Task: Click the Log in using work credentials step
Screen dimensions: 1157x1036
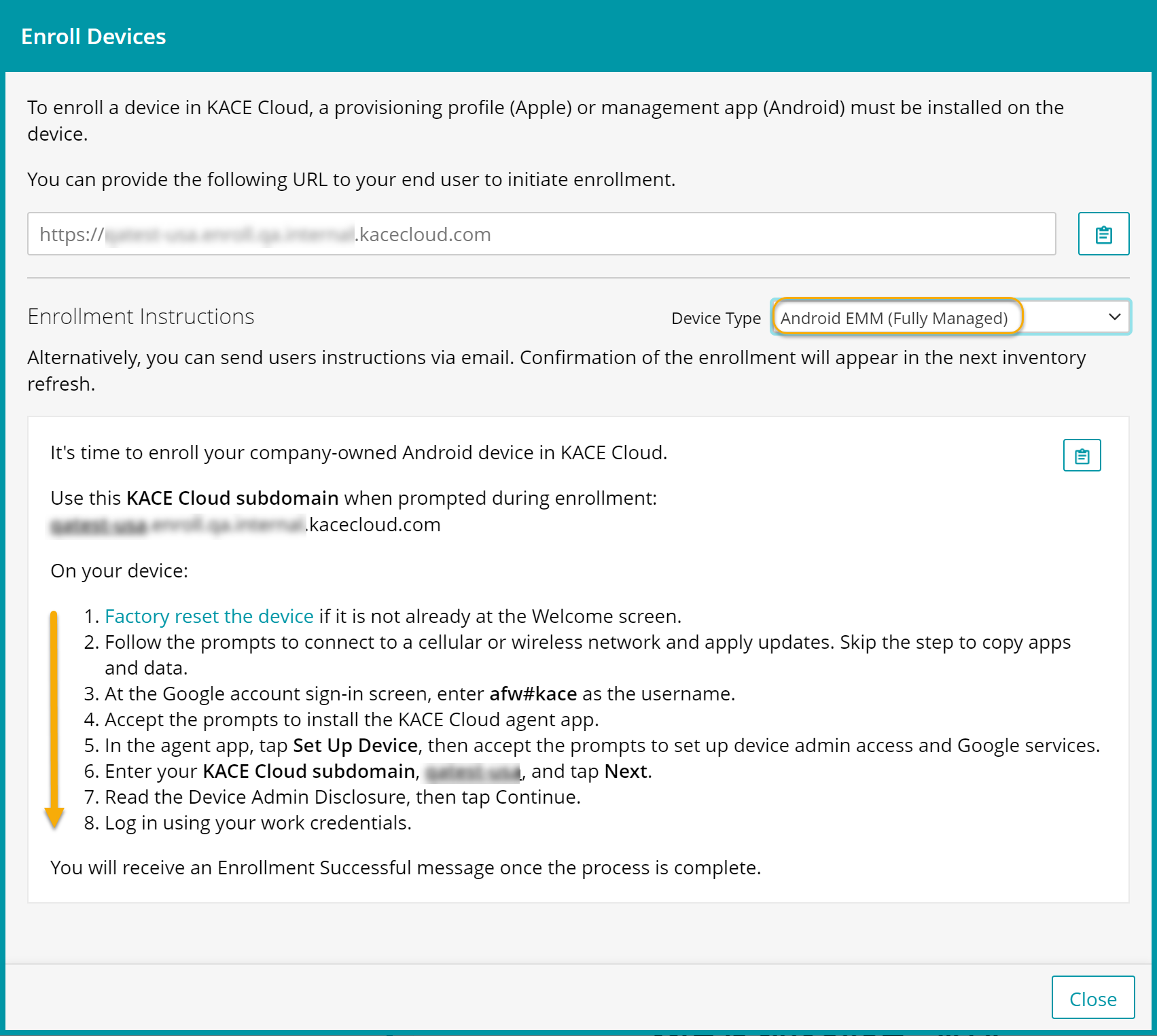Action: [x=257, y=823]
